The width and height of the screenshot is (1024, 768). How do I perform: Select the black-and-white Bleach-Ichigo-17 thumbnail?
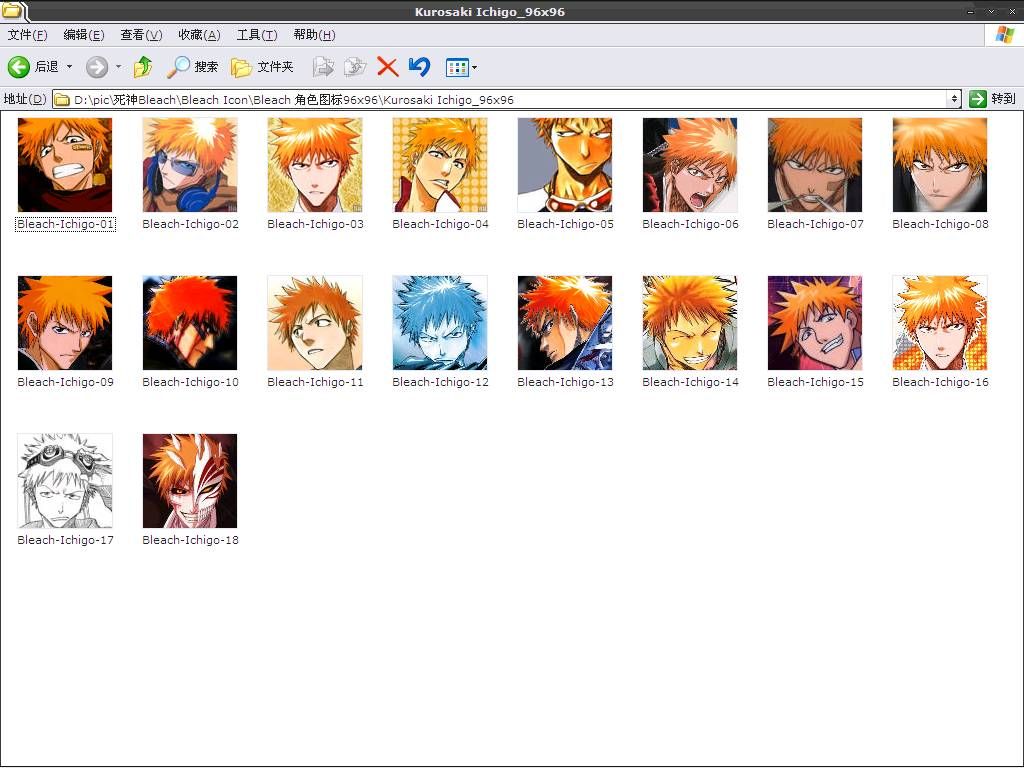click(x=65, y=481)
